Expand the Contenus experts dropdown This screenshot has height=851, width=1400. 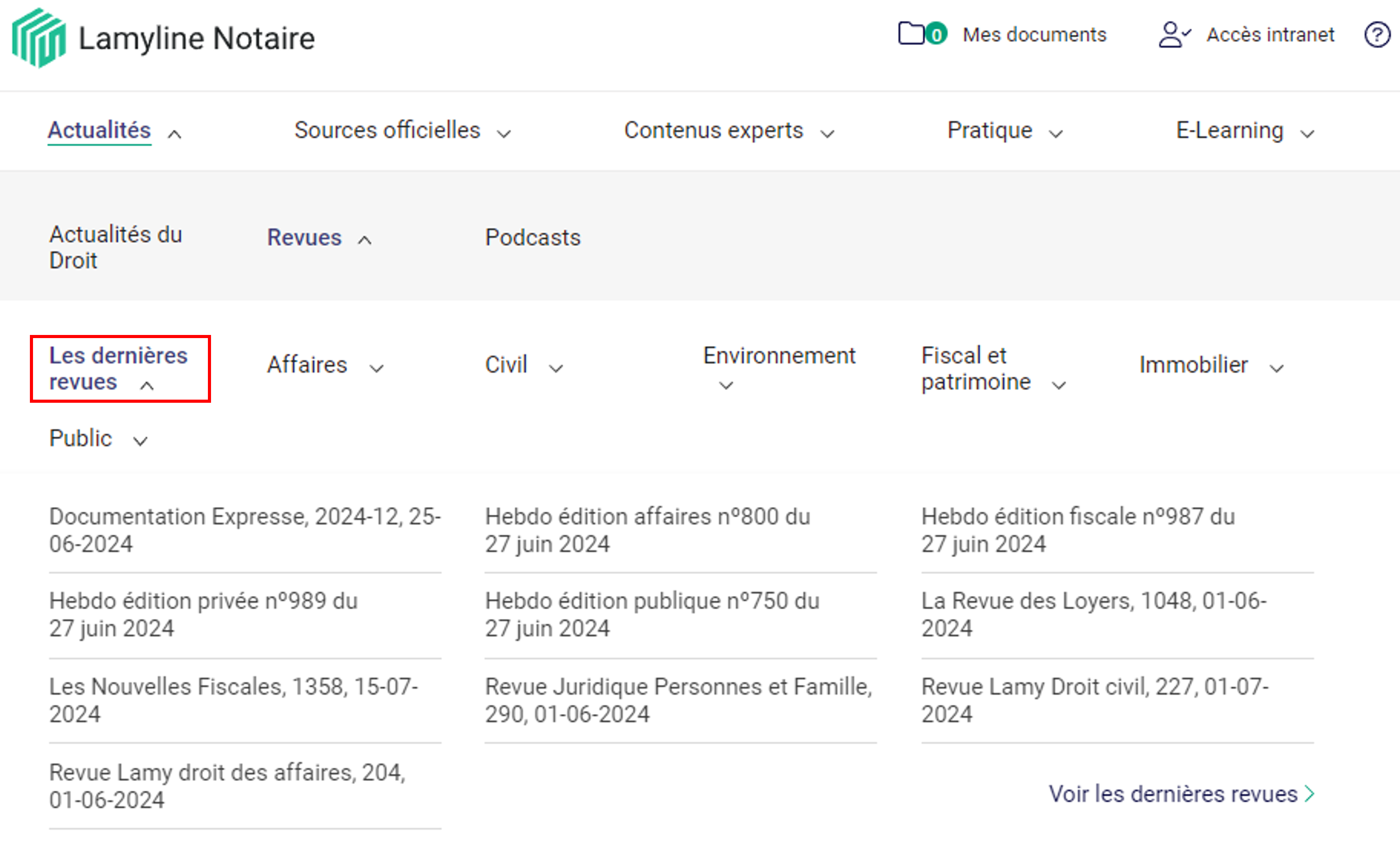pyautogui.click(x=827, y=134)
